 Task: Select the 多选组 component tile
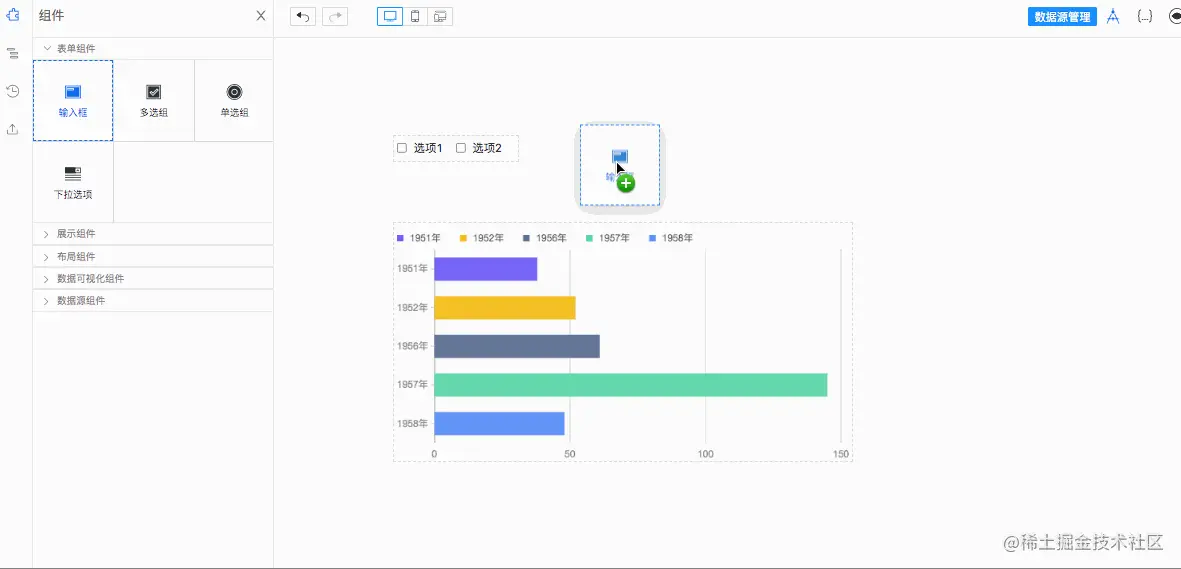[154, 101]
